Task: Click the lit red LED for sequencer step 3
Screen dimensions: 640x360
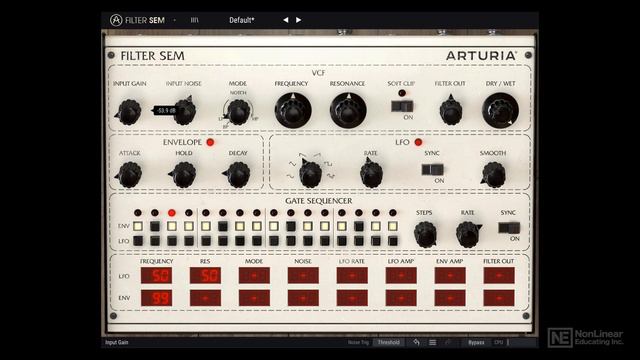Action: (x=172, y=213)
